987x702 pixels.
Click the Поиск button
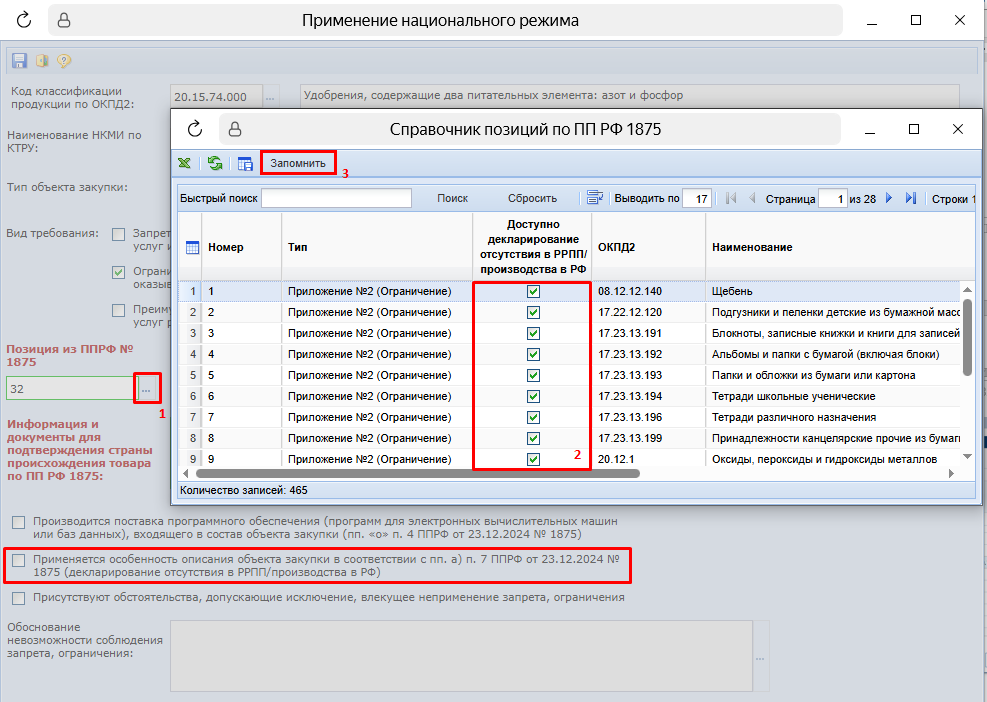pyautogui.click(x=452, y=198)
